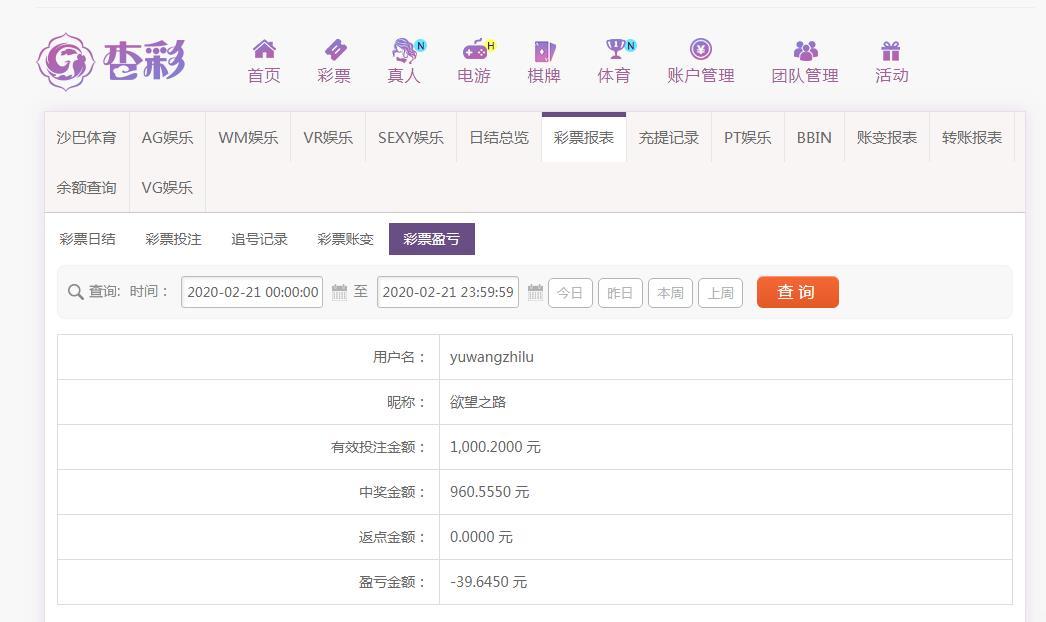Select the 真人 live dealer icon
The image size is (1046, 622).
click(x=404, y=49)
